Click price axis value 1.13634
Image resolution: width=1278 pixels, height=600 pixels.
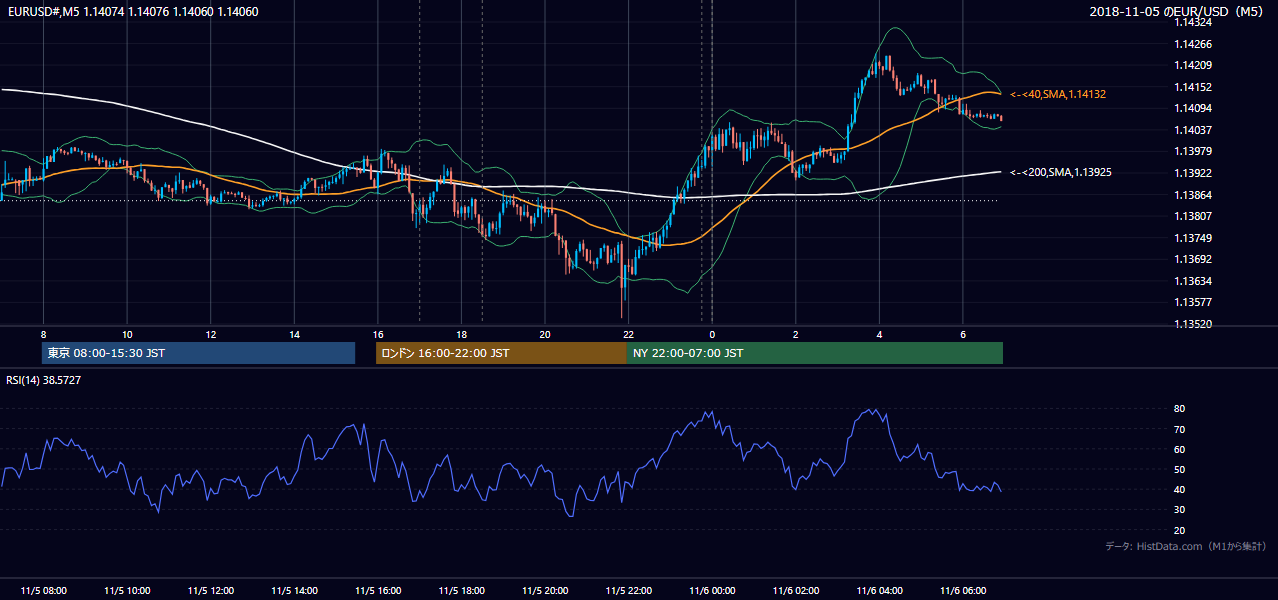1193,281
